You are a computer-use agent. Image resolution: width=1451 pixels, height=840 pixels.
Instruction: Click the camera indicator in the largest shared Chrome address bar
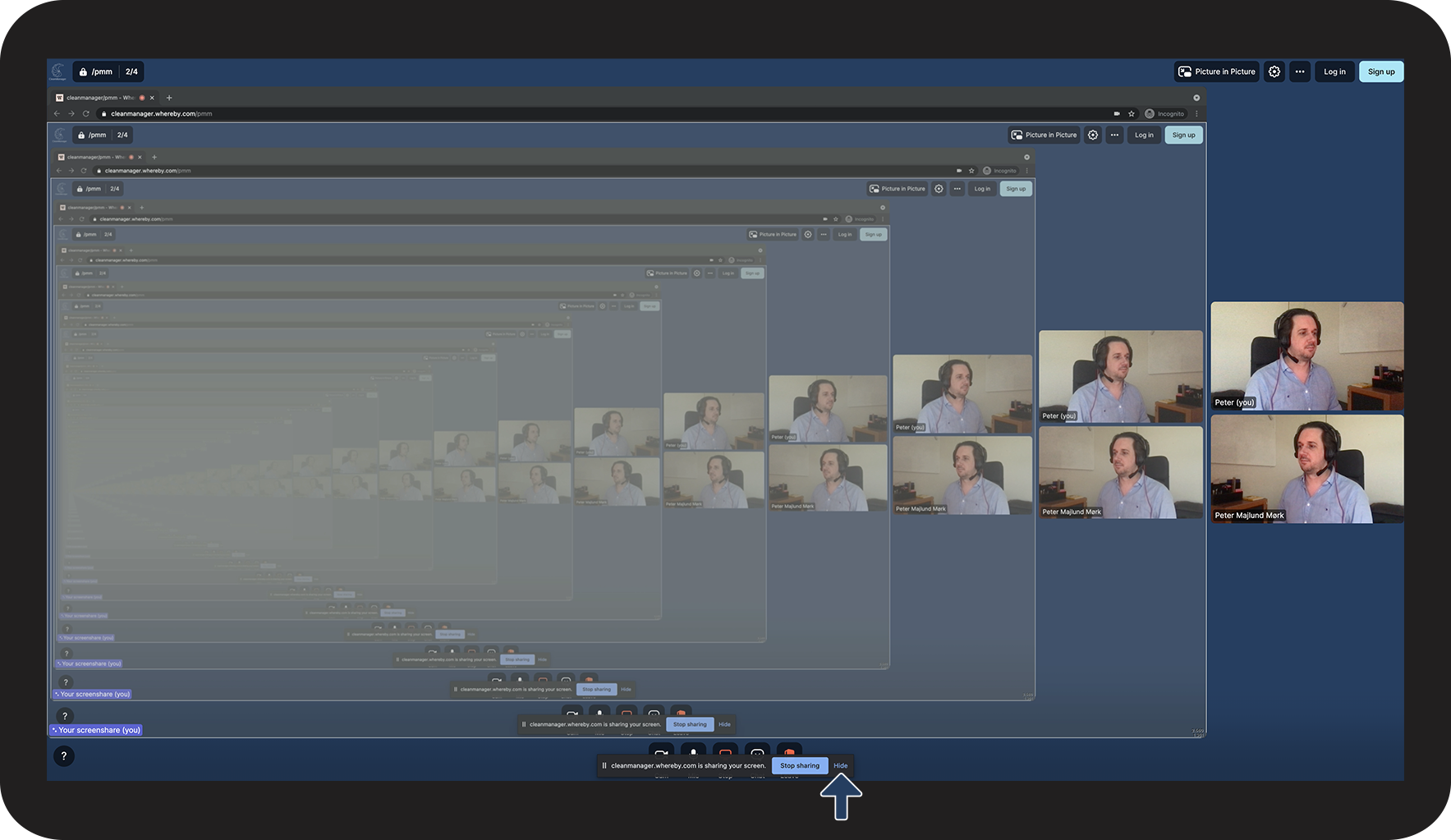coord(1117,114)
